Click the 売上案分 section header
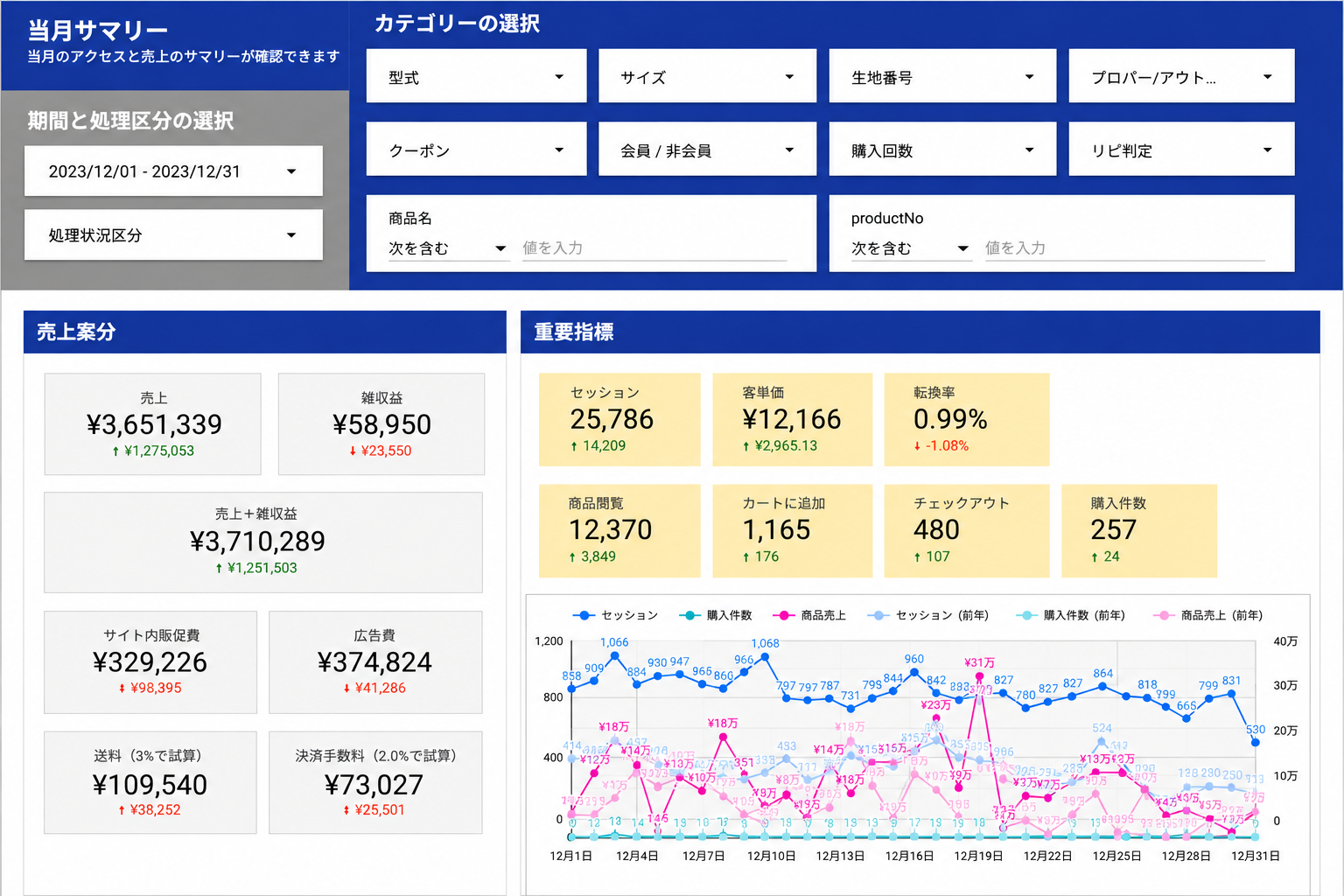Screen dimensions: 1344x896 (265, 332)
